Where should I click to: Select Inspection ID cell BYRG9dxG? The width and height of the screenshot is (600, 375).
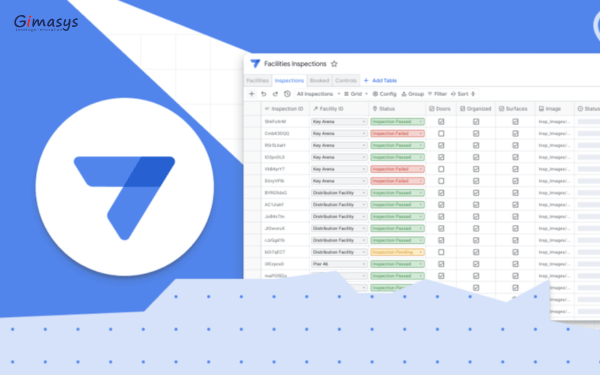point(276,193)
